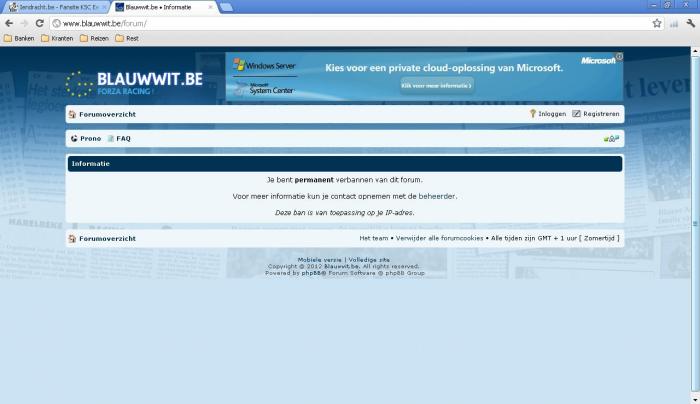Open the 'Het team' link
The image size is (700, 404).
[x=374, y=238]
